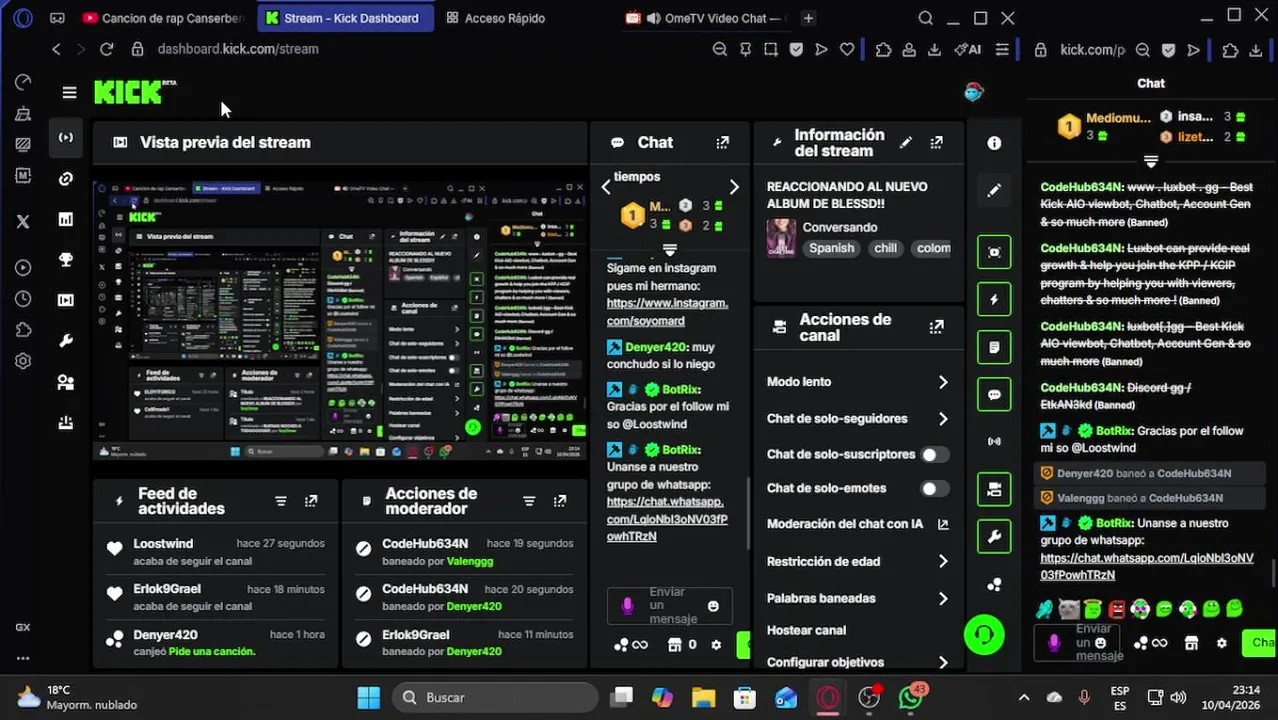Open Opera sidebar X (Twitter) icon

point(23,222)
